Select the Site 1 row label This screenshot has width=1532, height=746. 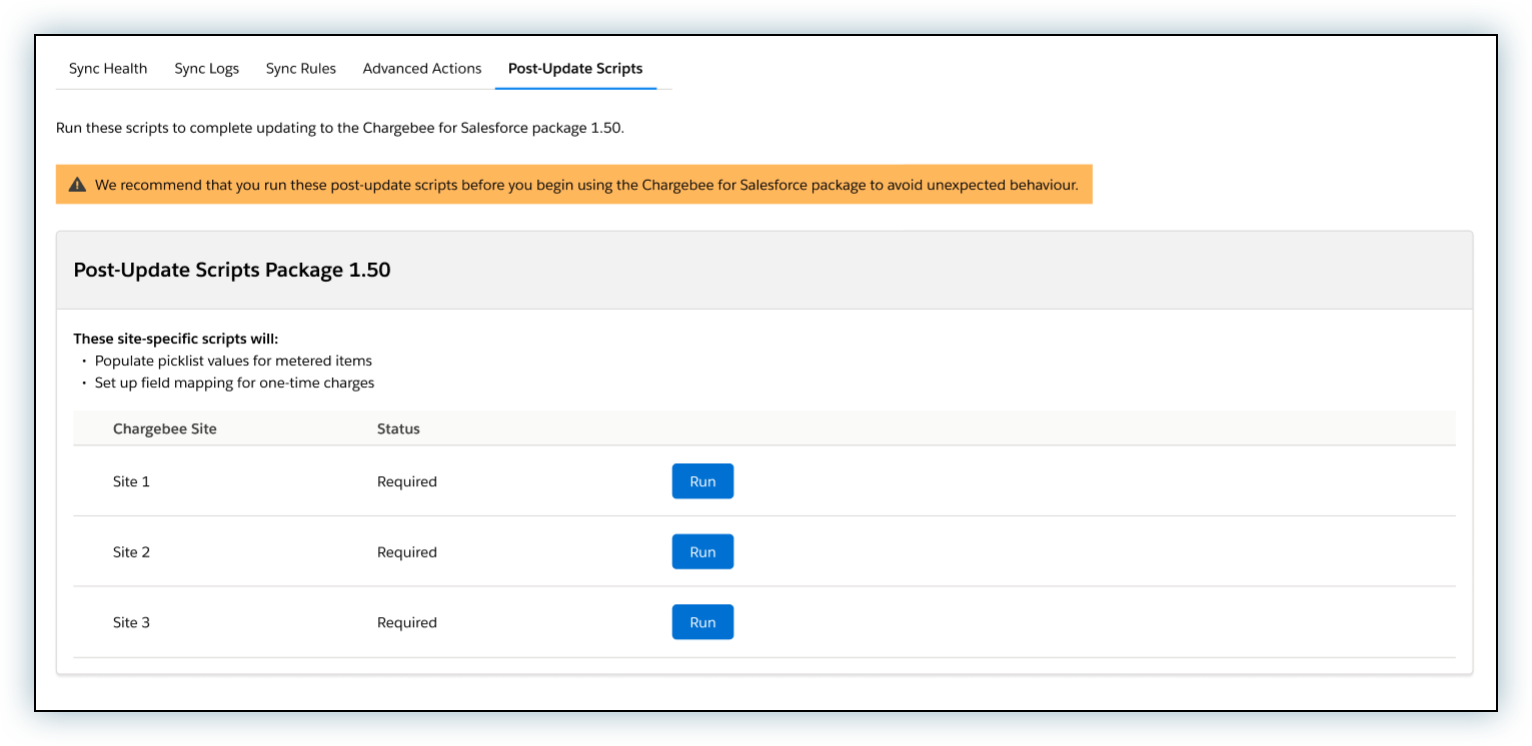(131, 482)
